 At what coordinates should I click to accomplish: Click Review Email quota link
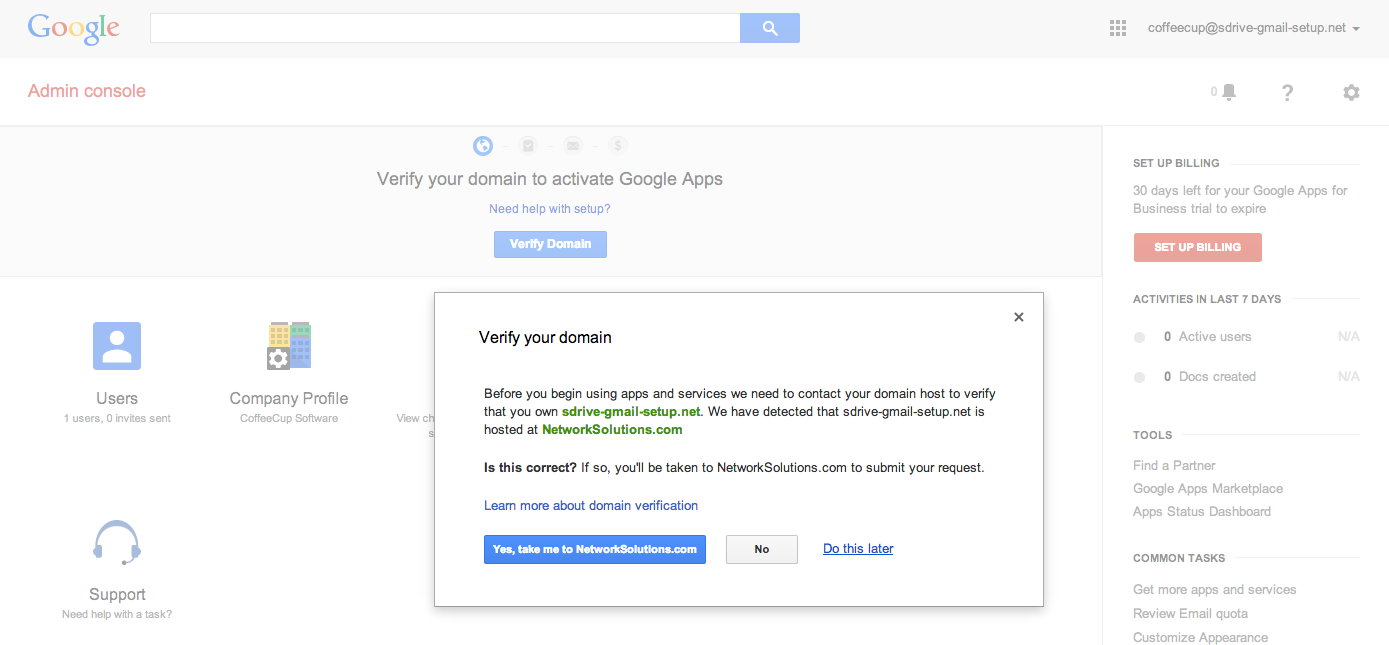(1190, 613)
